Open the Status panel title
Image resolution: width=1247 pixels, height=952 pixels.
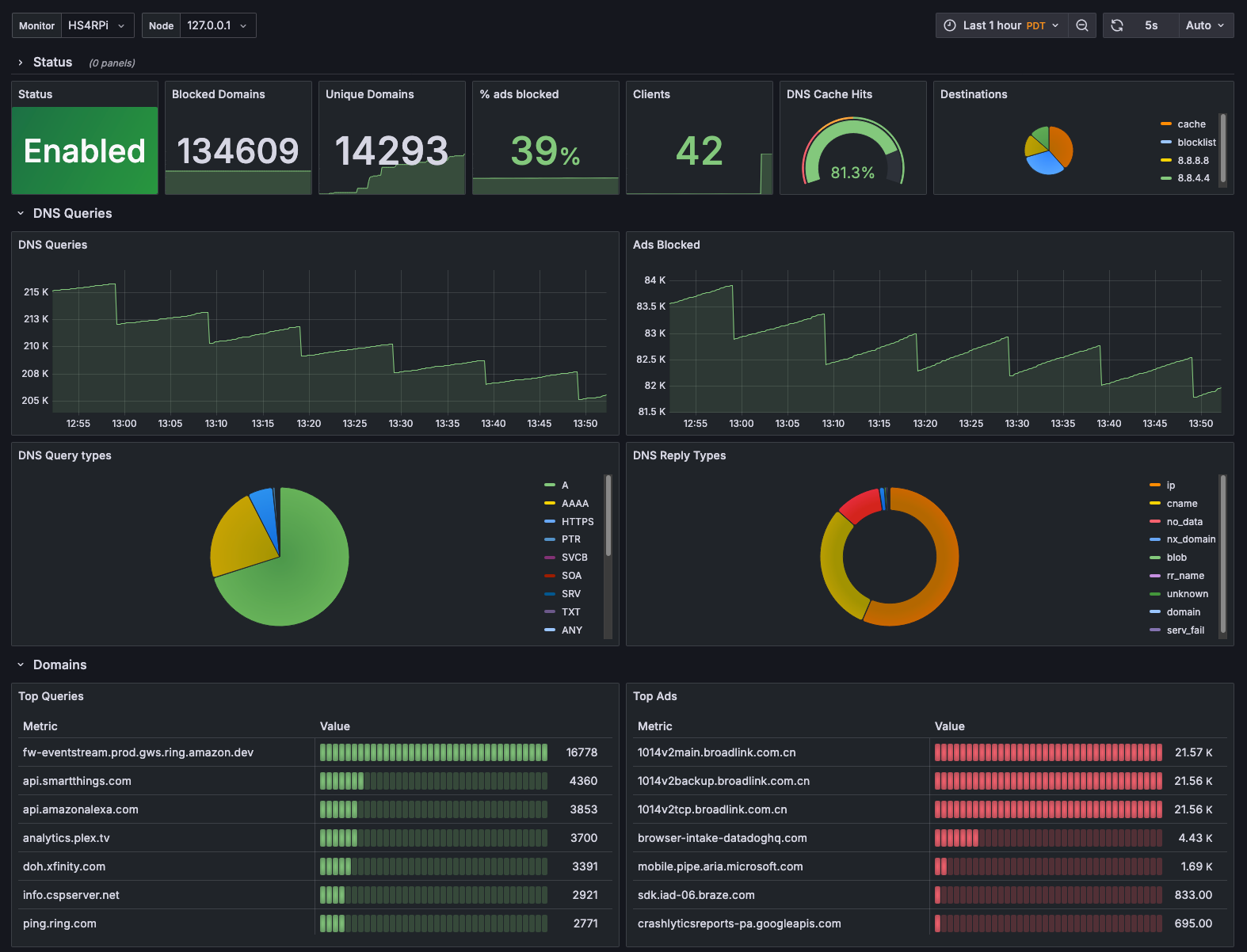36,94
